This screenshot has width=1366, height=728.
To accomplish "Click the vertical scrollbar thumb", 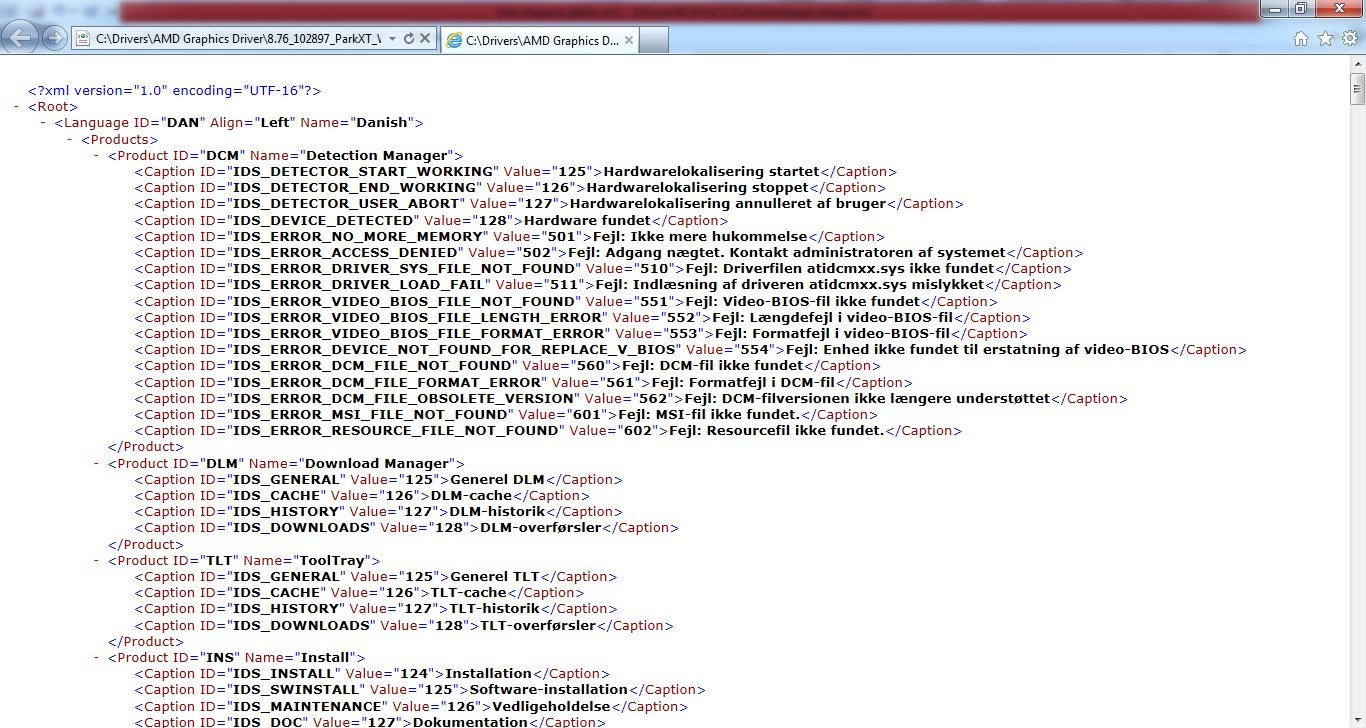I will pos(1357,89).
